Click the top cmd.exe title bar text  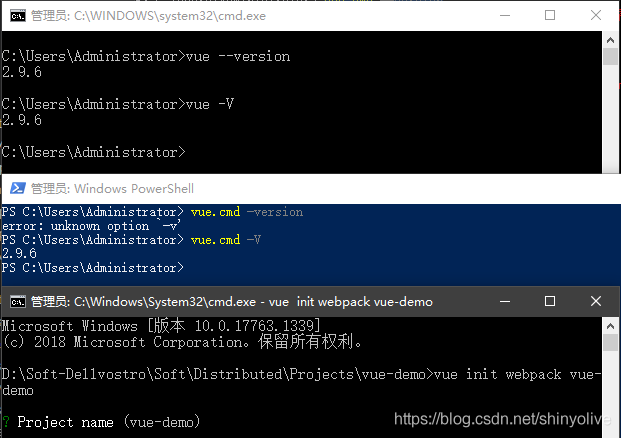click(x=149, y=16)
